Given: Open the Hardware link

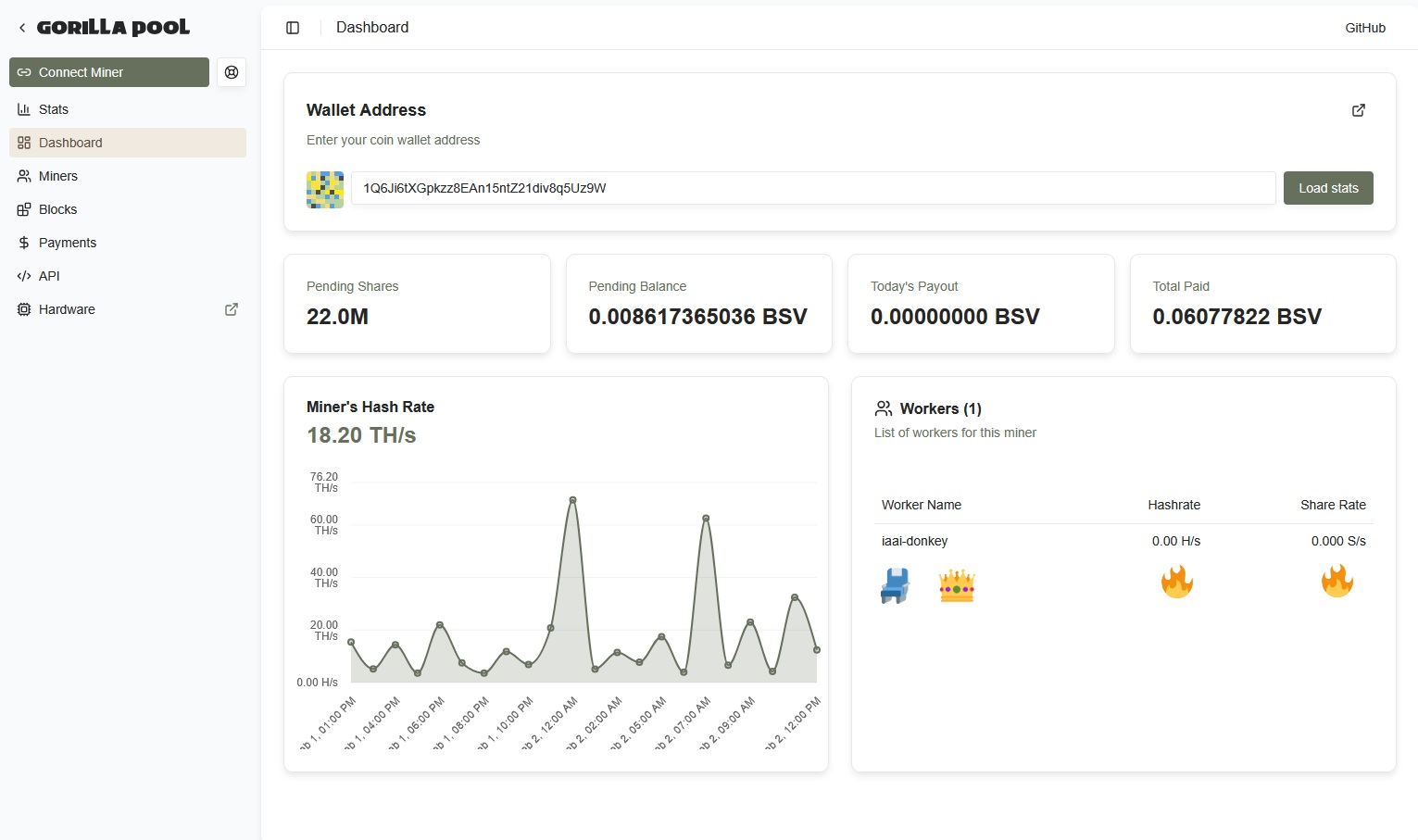Looking at the screenshot, I should (128, 309).
